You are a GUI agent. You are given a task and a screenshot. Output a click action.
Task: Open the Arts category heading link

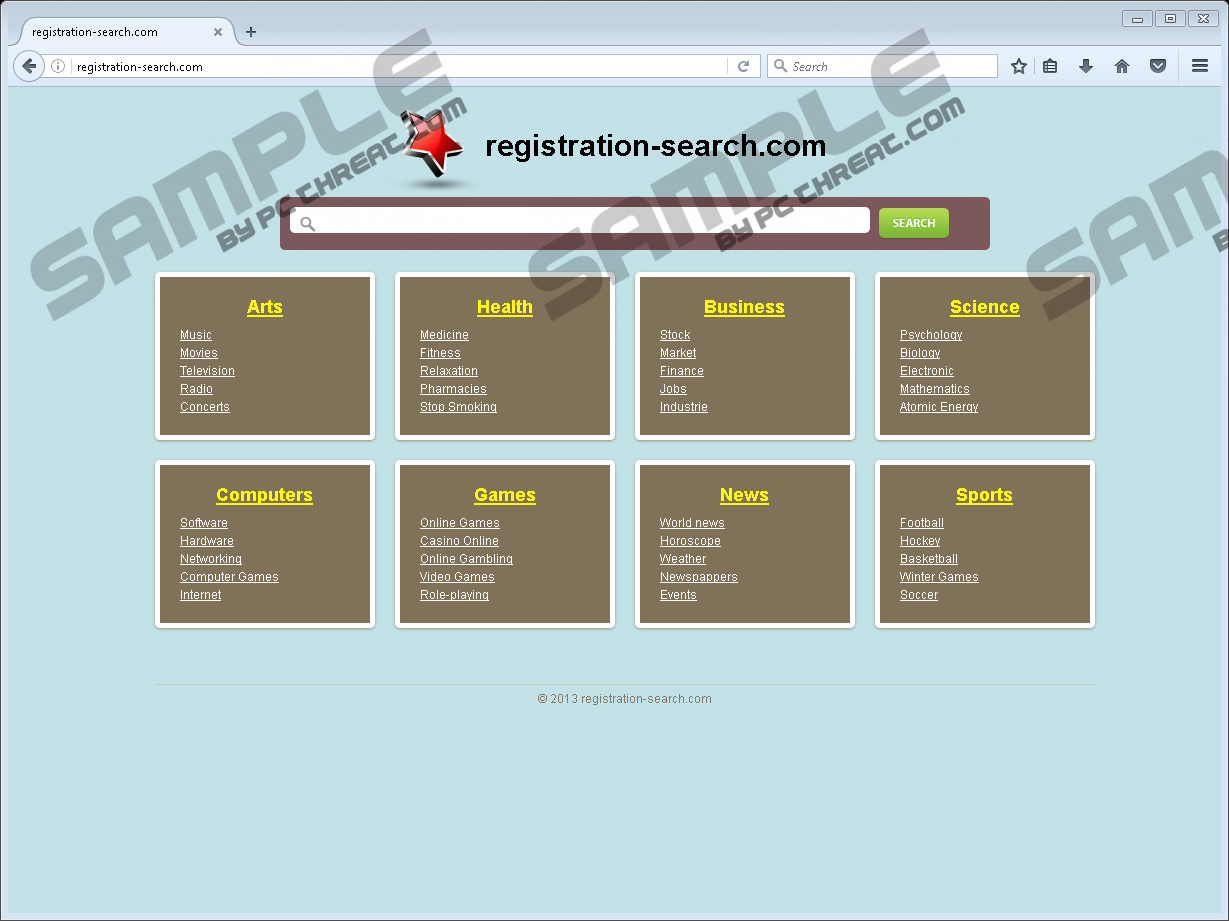pos(265,307)
